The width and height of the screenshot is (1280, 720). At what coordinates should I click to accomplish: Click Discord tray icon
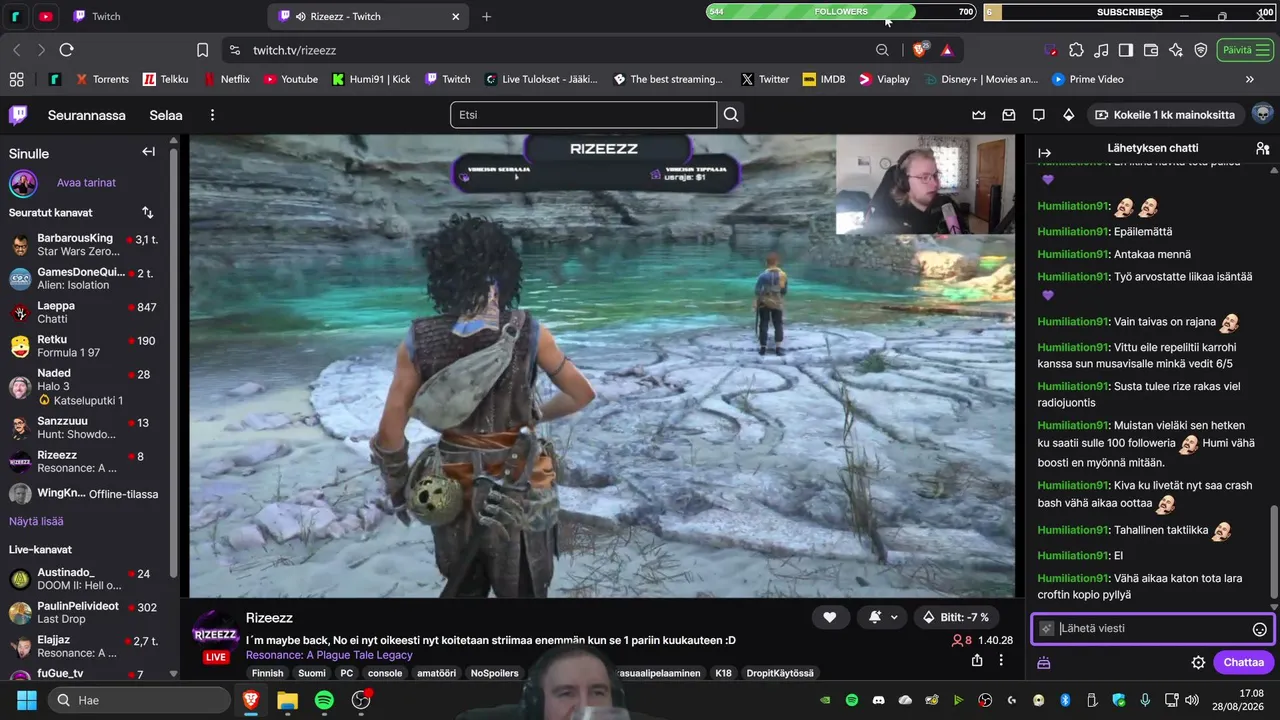coord(878,700)
